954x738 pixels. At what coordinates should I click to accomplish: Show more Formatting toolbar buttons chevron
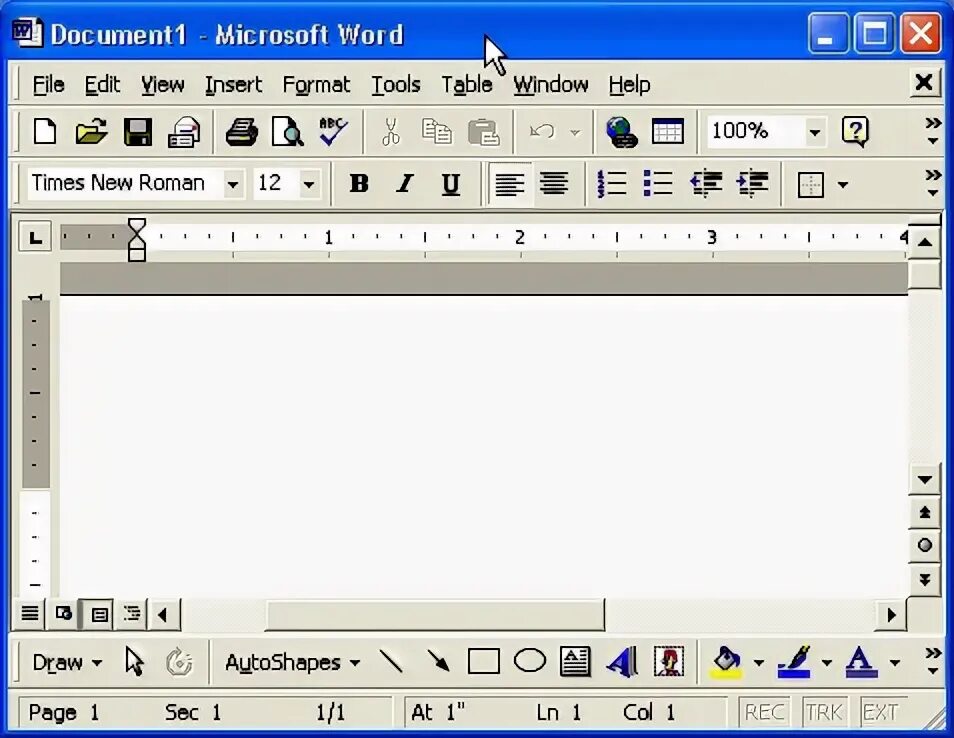933,184
